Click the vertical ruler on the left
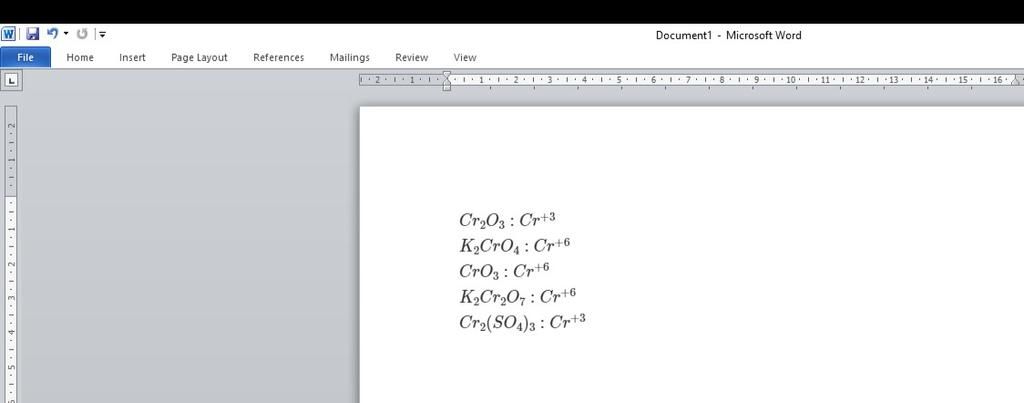The image size is (1024, 403). (x=11, y=255)
